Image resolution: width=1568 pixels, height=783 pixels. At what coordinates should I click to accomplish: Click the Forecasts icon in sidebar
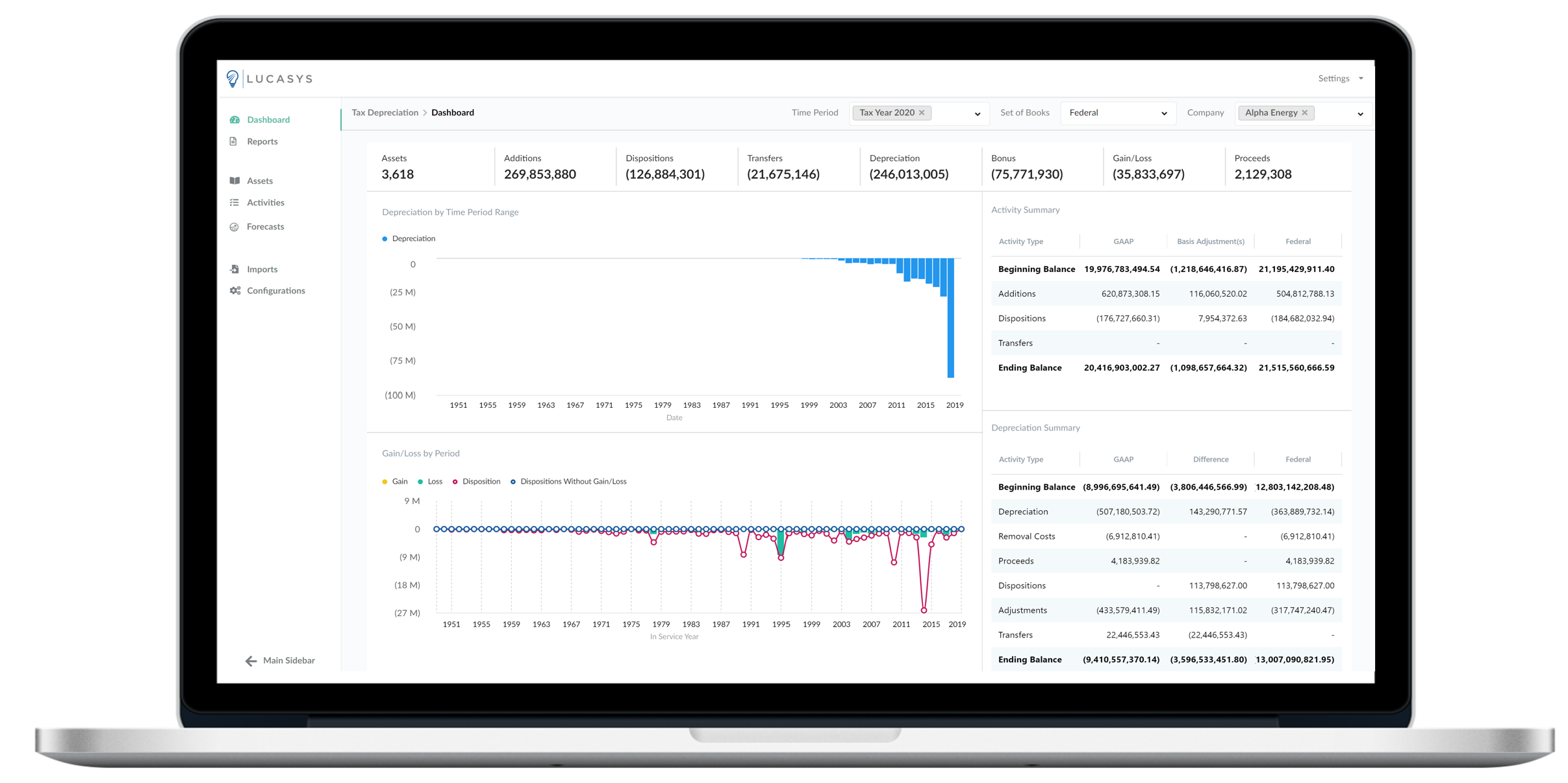point(234,227)
